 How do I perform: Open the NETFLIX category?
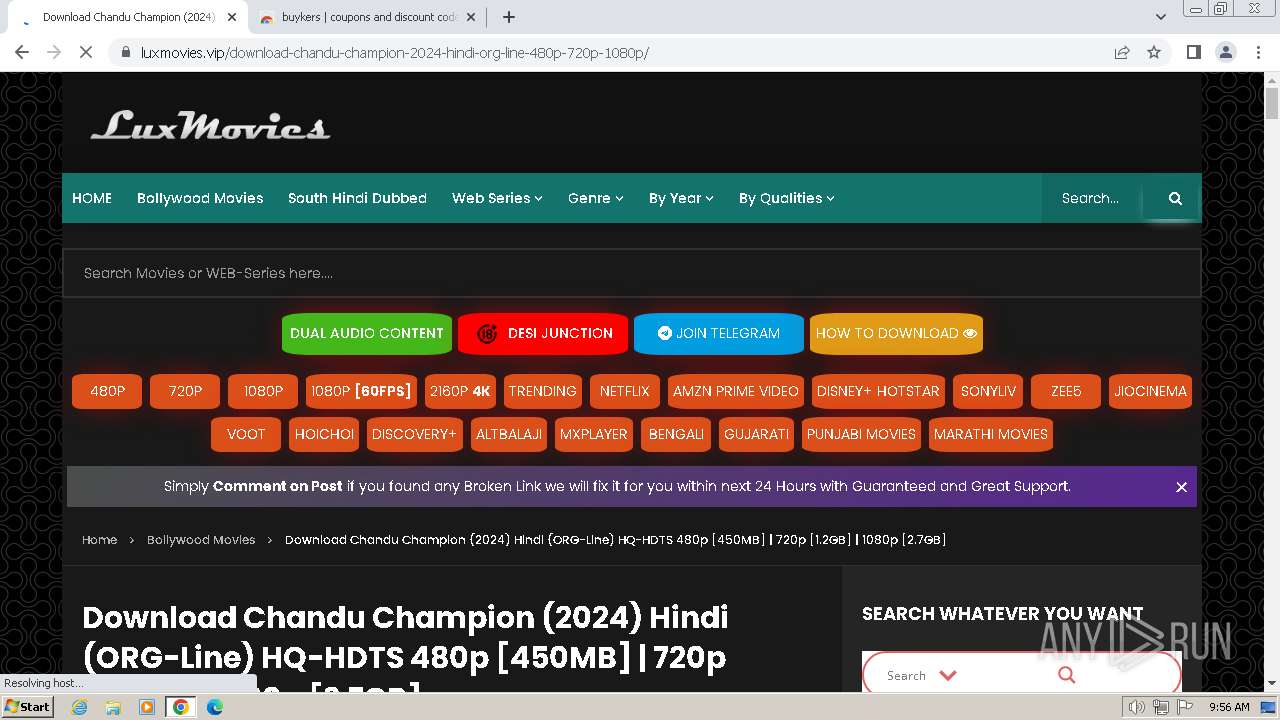[624, 391]
